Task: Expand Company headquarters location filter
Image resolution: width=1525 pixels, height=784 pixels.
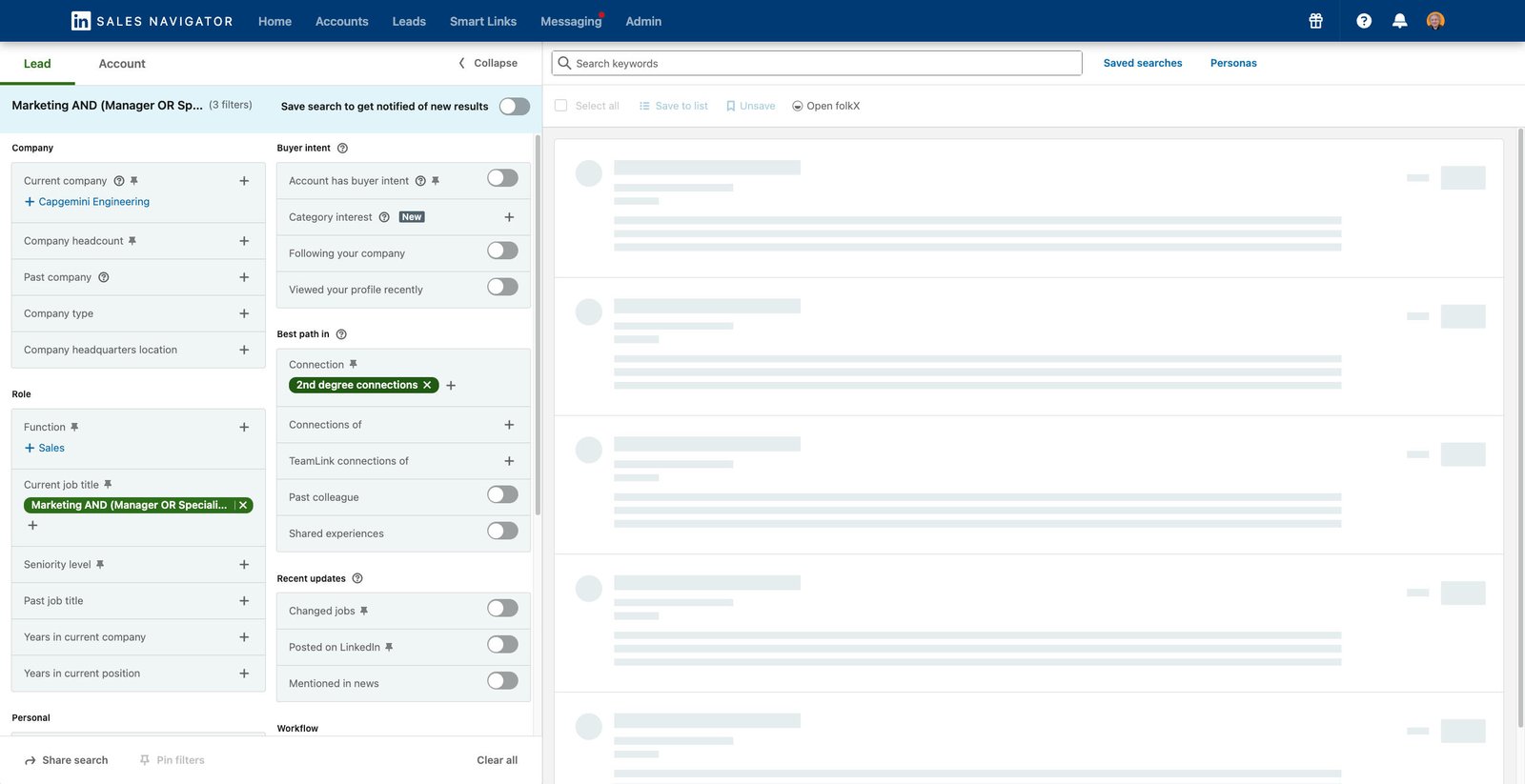Action: click(244, 350)
